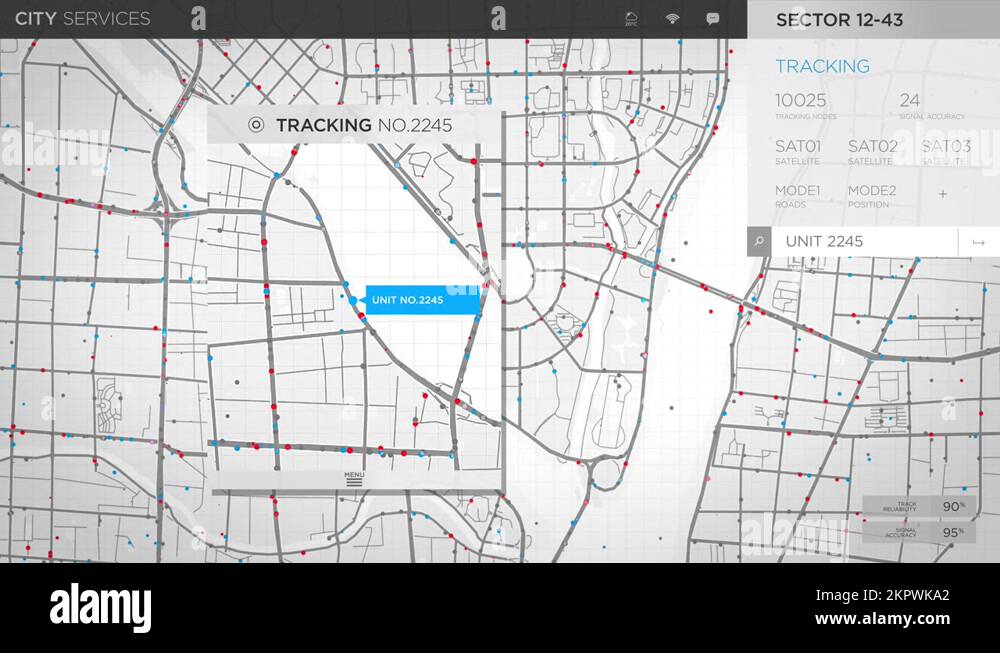Select the SAT02 satellite option

click(x=872, y=152)
